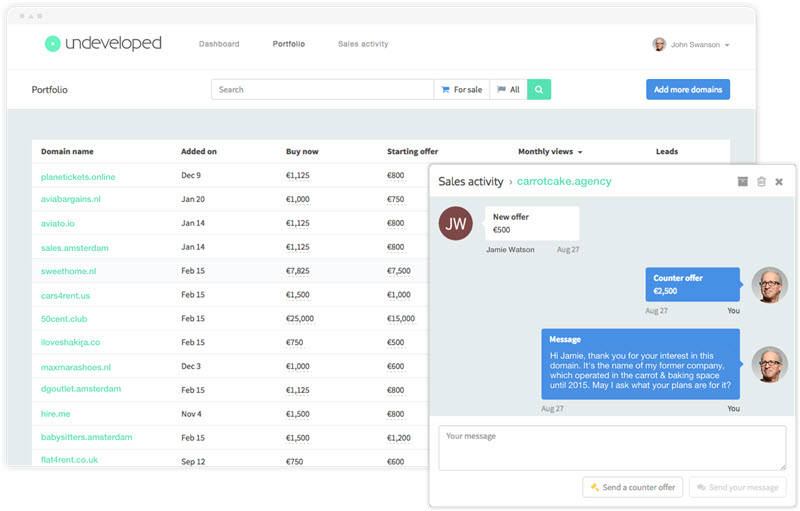
Task: Toggle the For sale filter
Action: coord(462,89)
